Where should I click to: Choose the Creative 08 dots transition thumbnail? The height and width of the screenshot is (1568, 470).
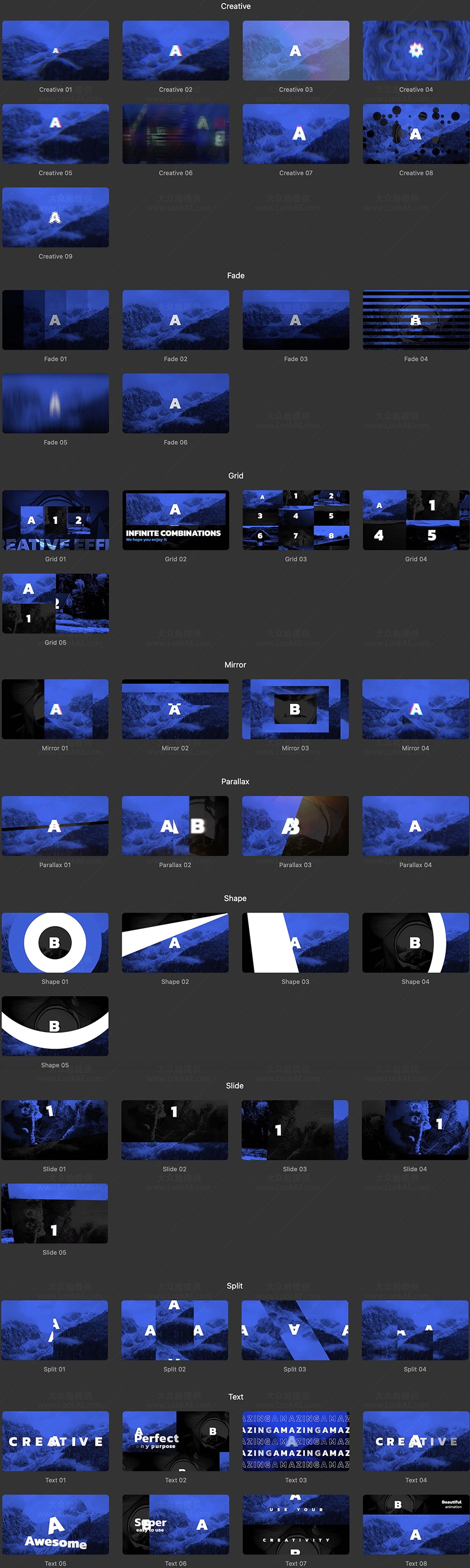pyautogui.click(x=416, y=134)
